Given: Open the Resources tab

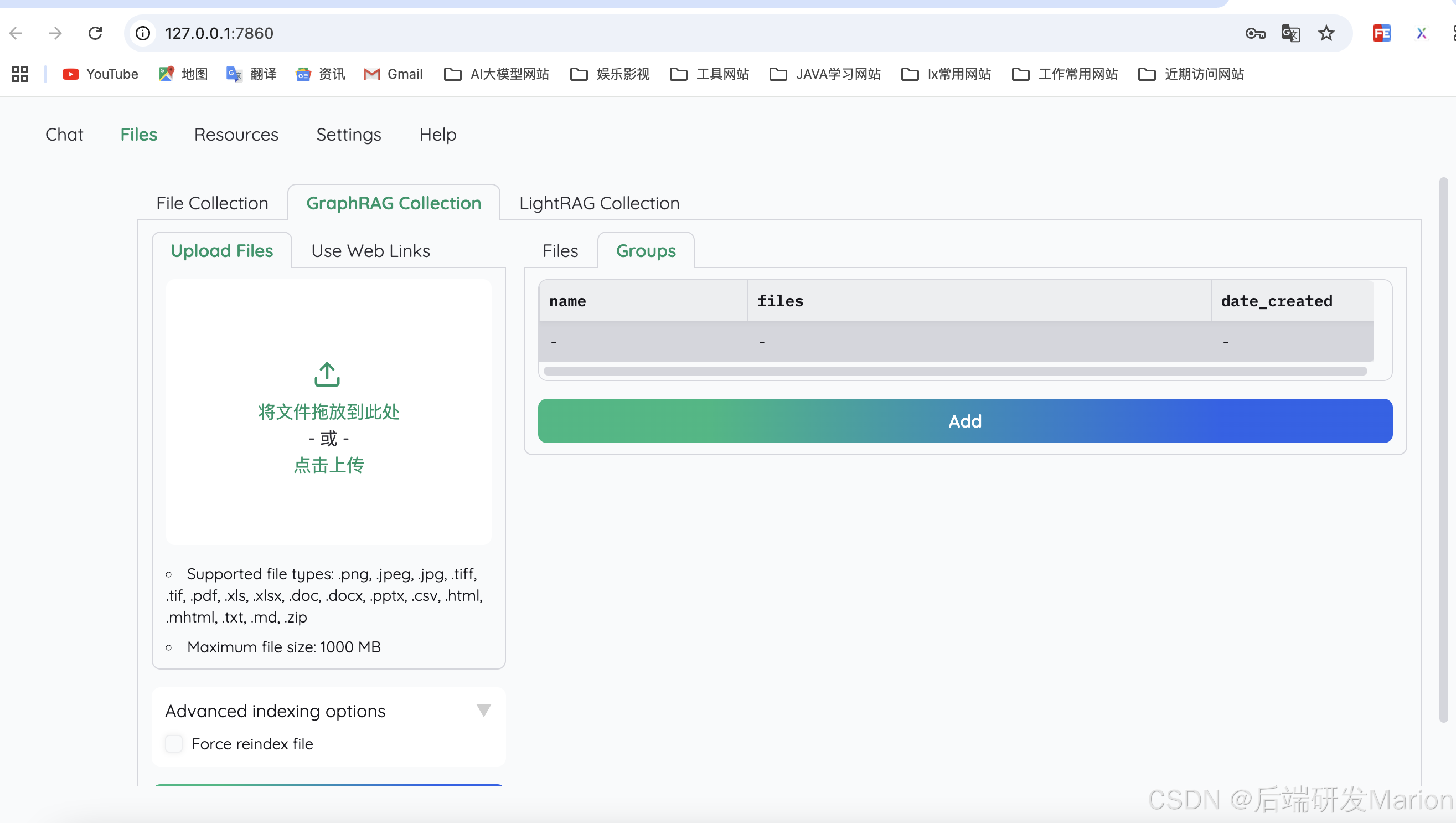Looking at the screenshot, I should 236,135.
